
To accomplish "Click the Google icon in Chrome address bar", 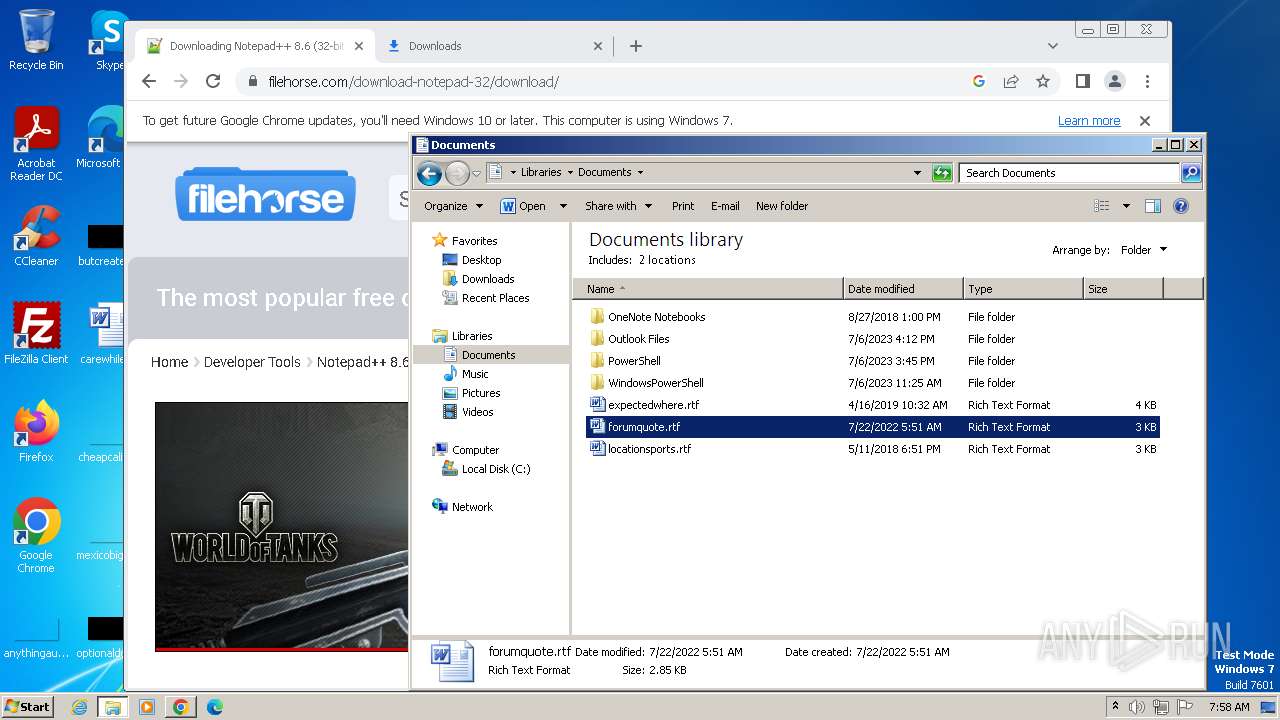I will pyautogui.click(x=979, y=81).
